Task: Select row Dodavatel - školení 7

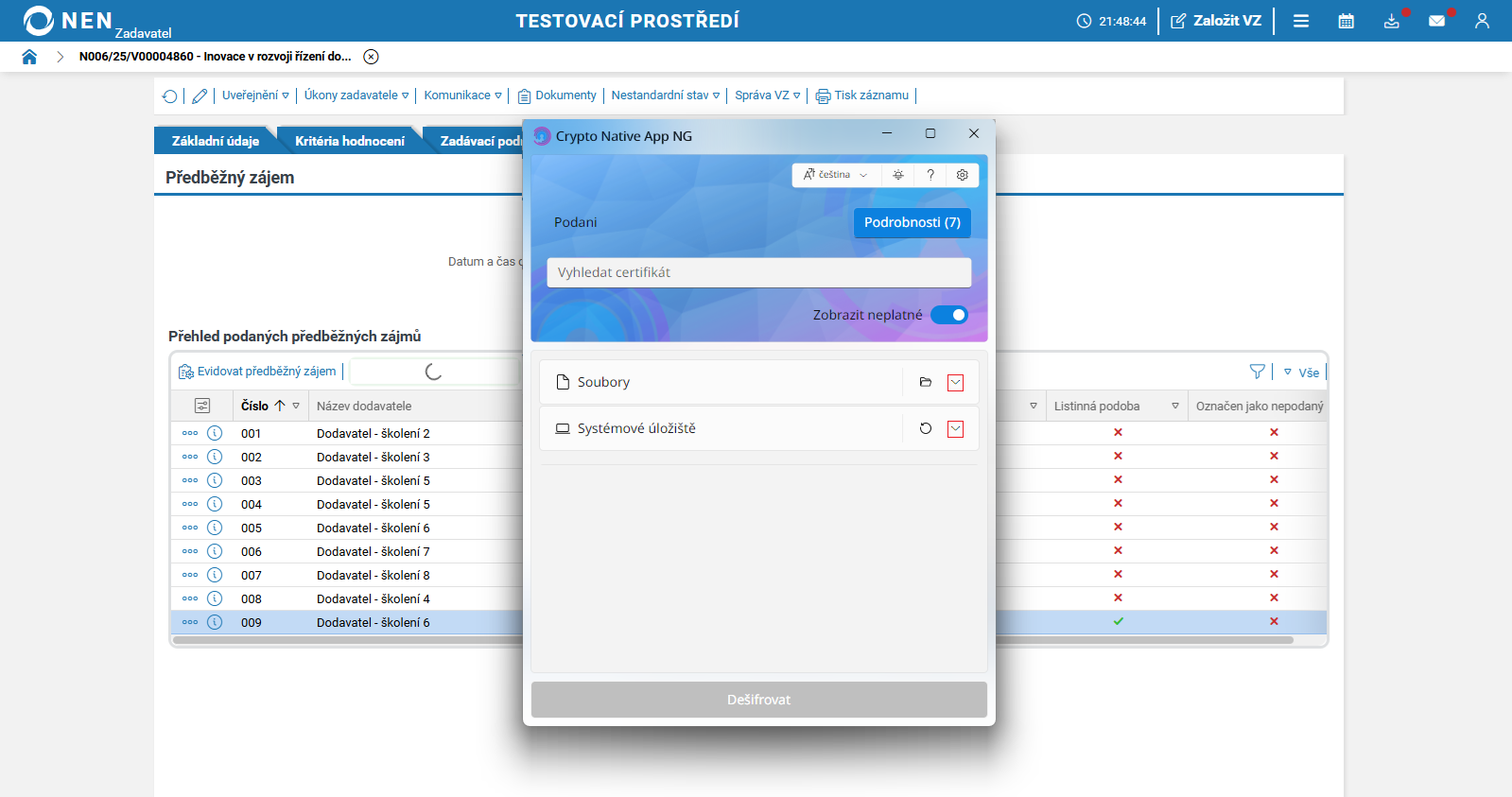Action: (374, 551)
